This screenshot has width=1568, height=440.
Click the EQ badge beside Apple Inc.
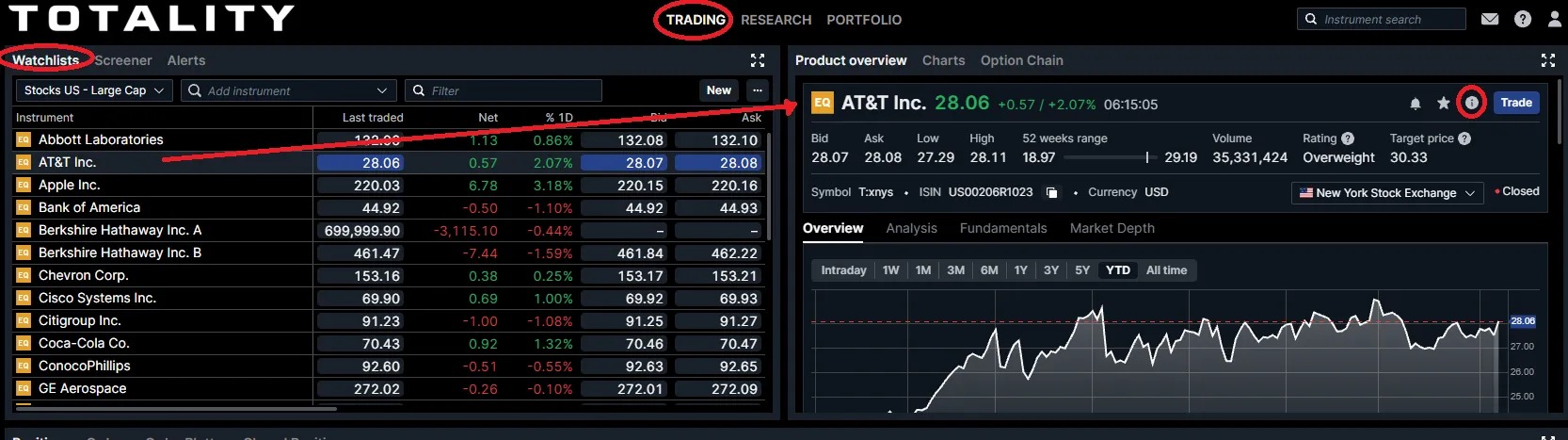tap(24, 185)
